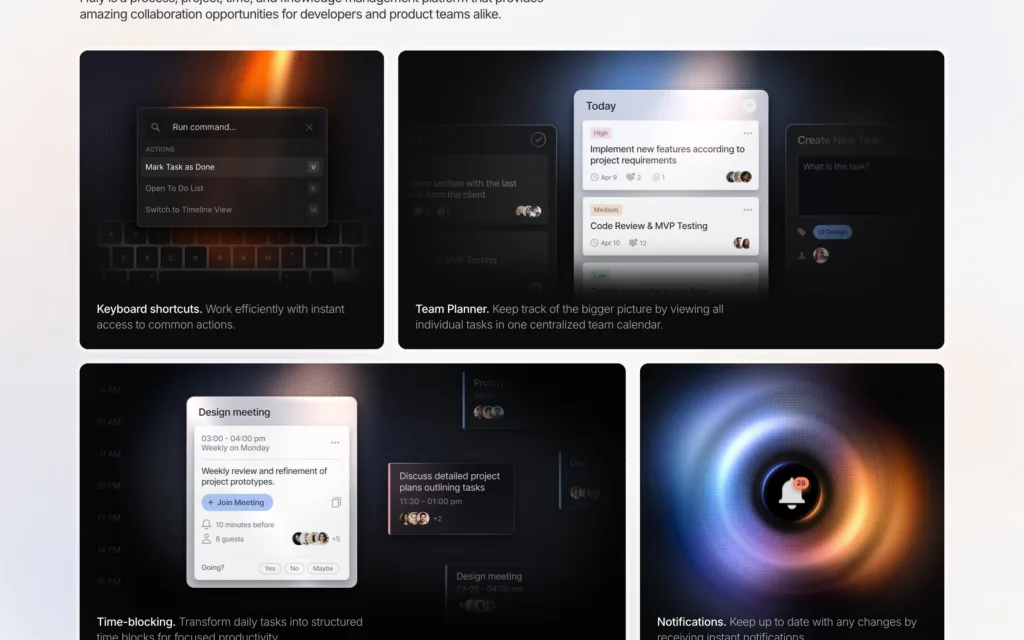Click assignee avatars on Code Review task
The width and height of the screenshot is (1024, 640).
742,243
